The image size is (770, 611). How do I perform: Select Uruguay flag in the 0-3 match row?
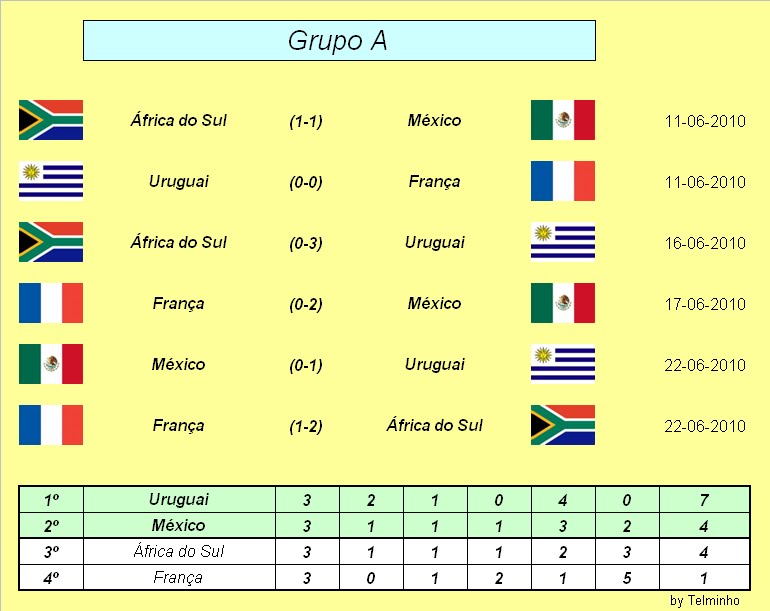[x=562, y=242]
